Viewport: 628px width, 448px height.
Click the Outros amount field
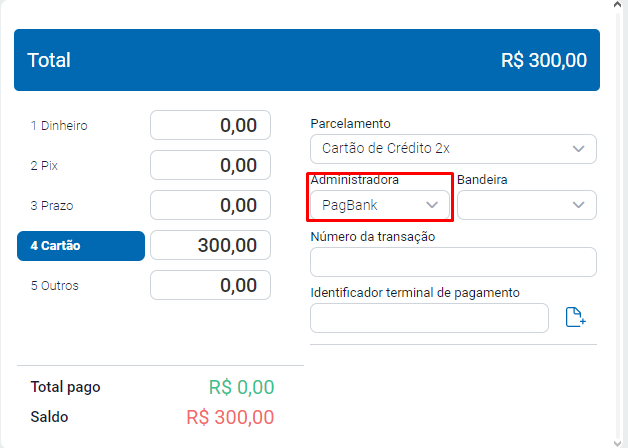[x=210, y=286]
